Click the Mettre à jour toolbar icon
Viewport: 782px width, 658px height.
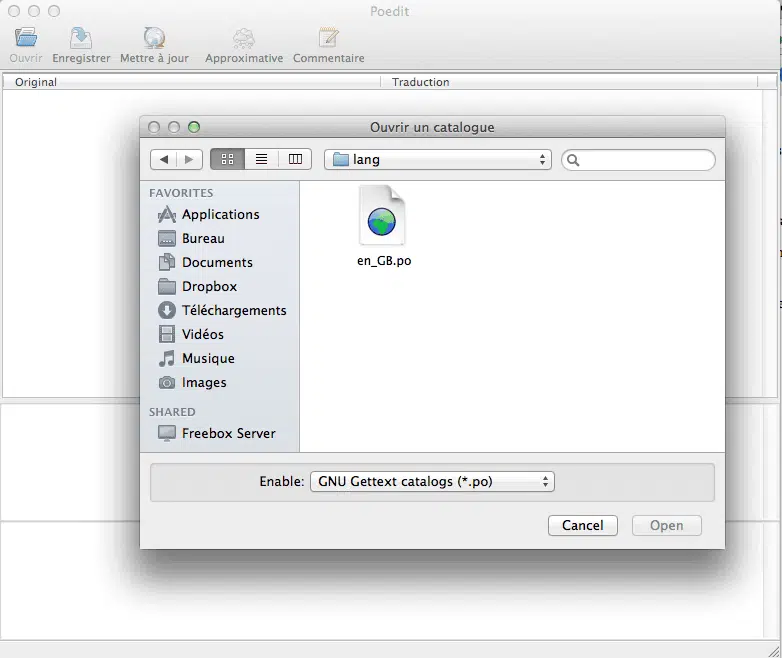point(154,39)
